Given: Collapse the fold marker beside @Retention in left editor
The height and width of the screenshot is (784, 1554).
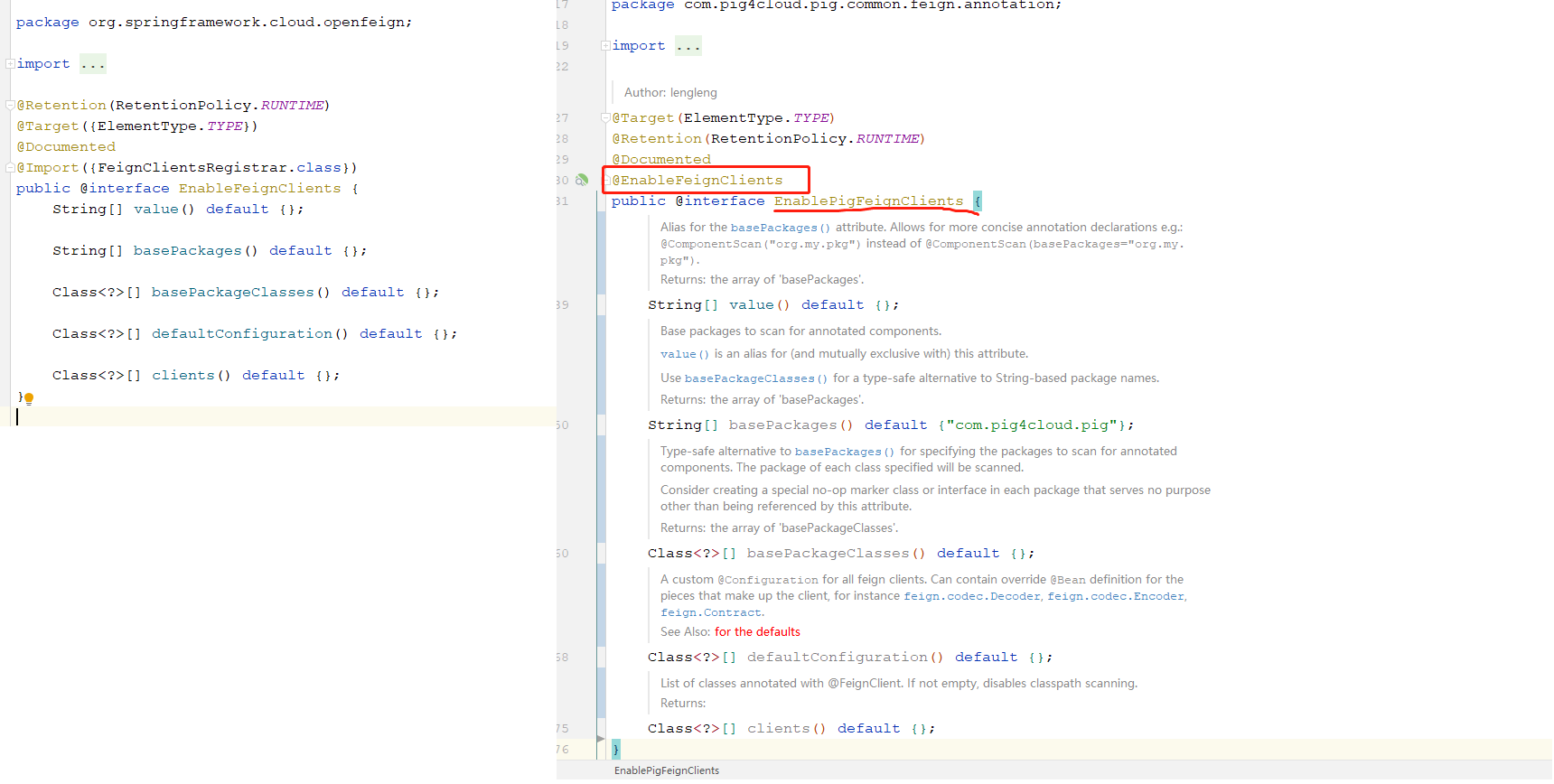Looking at the screenshot, I should 10,105.
